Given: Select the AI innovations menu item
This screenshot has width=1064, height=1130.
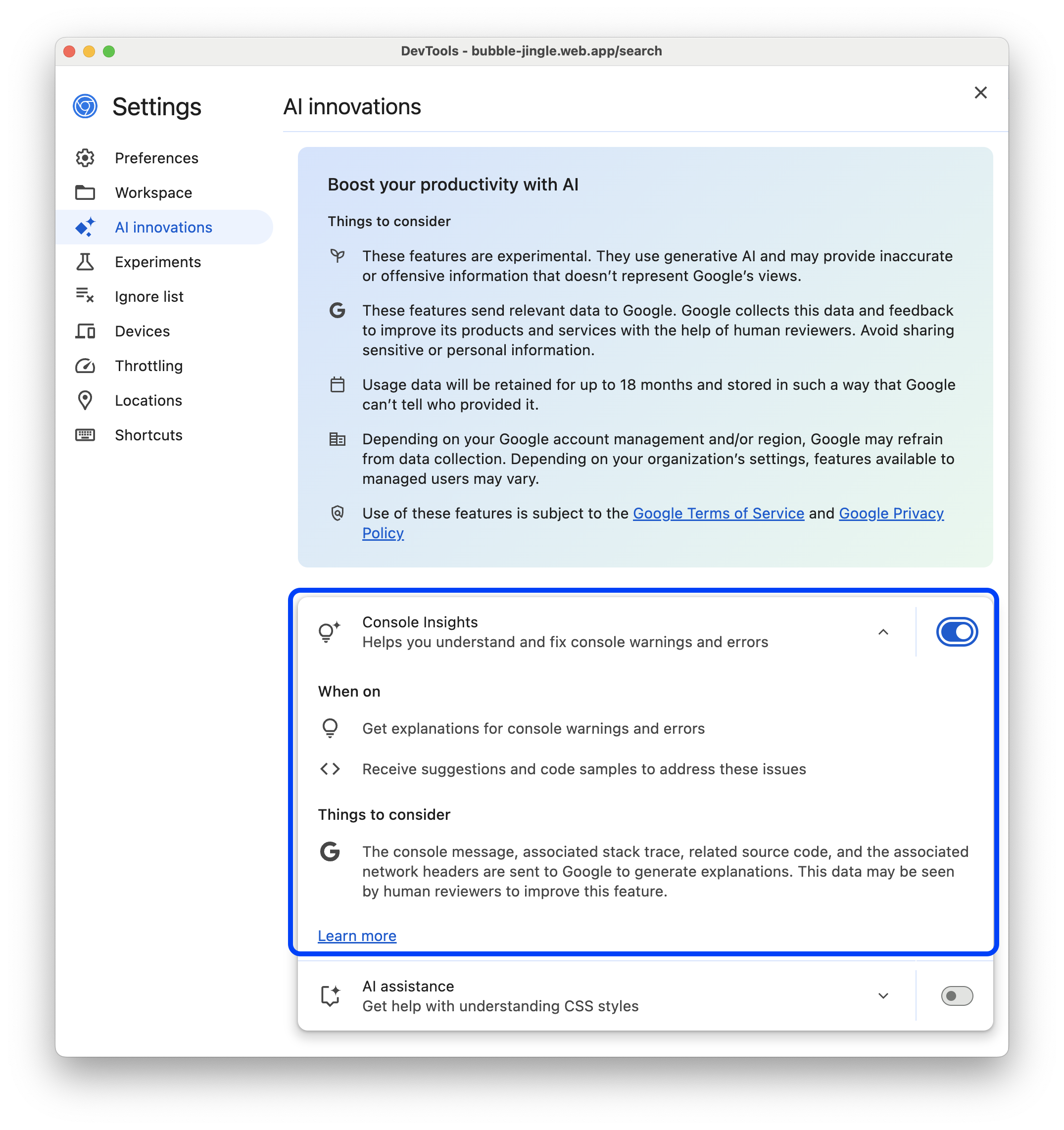Looking at the screenshot, I should coord(162,227).
